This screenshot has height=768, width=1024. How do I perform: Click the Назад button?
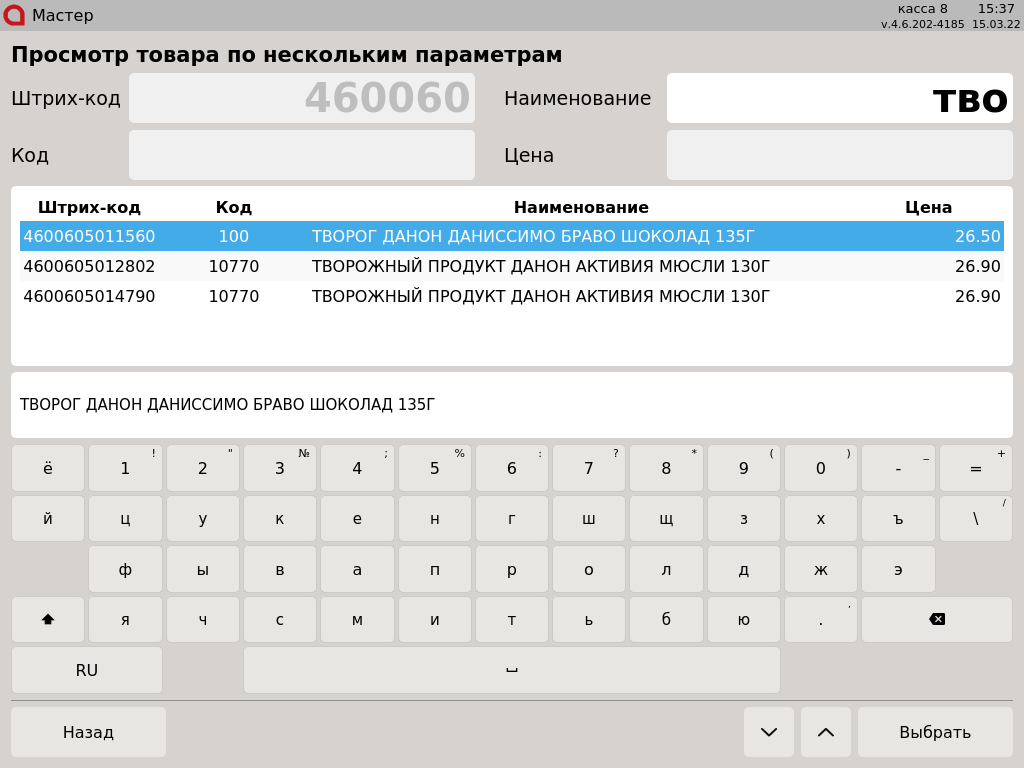click(x=88, y=732)
